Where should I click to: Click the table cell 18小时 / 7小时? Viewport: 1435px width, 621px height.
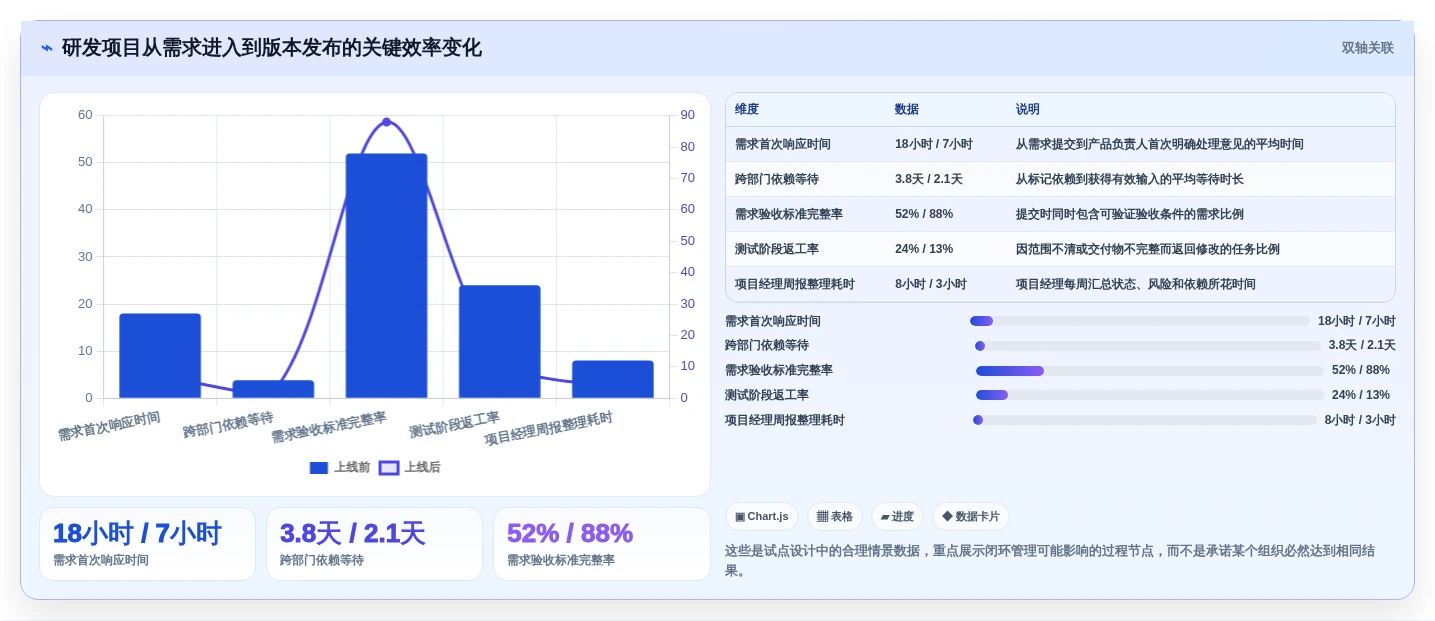pyautogui.click(x=934, y=145)
